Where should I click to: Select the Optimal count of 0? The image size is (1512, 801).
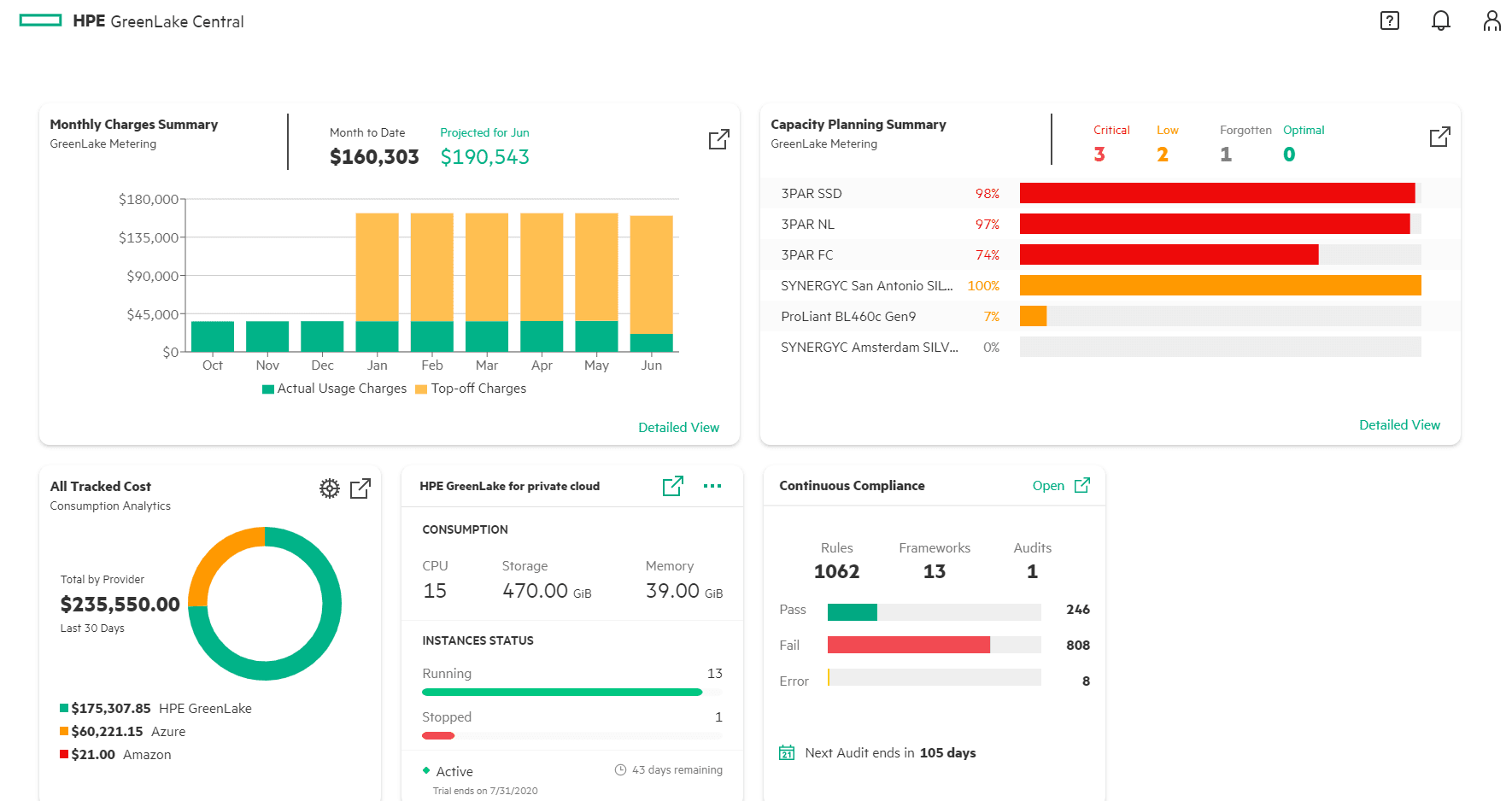pyautogui.click(x=1289, y=155)
